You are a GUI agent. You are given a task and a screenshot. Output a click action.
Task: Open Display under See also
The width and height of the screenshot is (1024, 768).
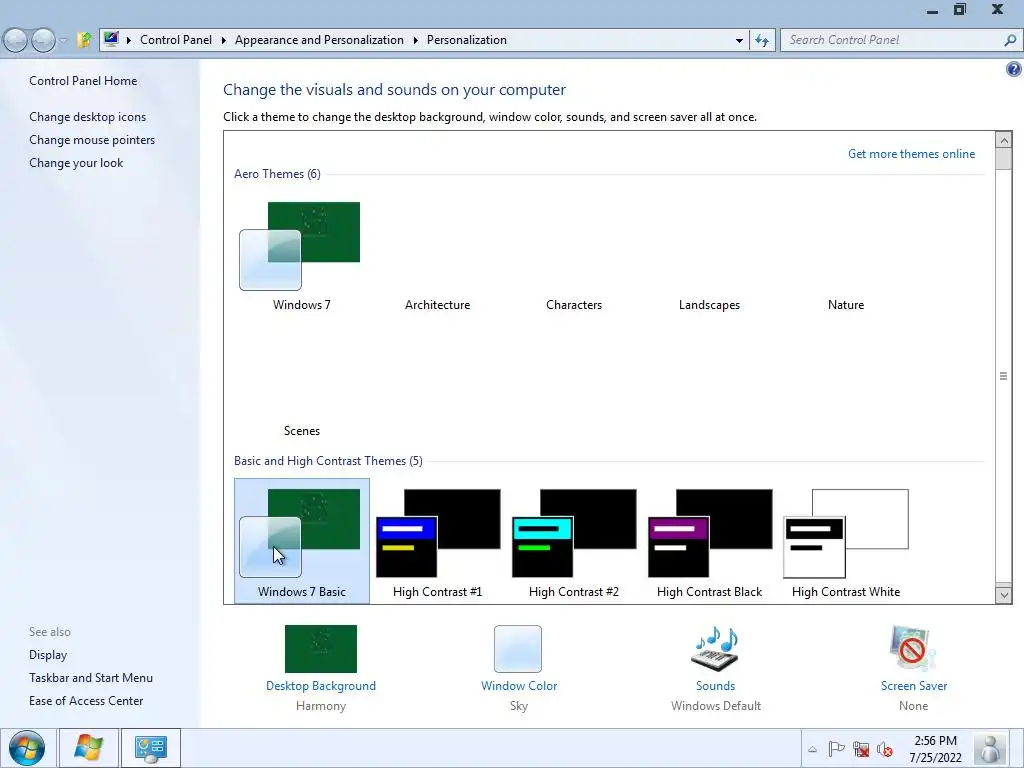pos(48,655)
